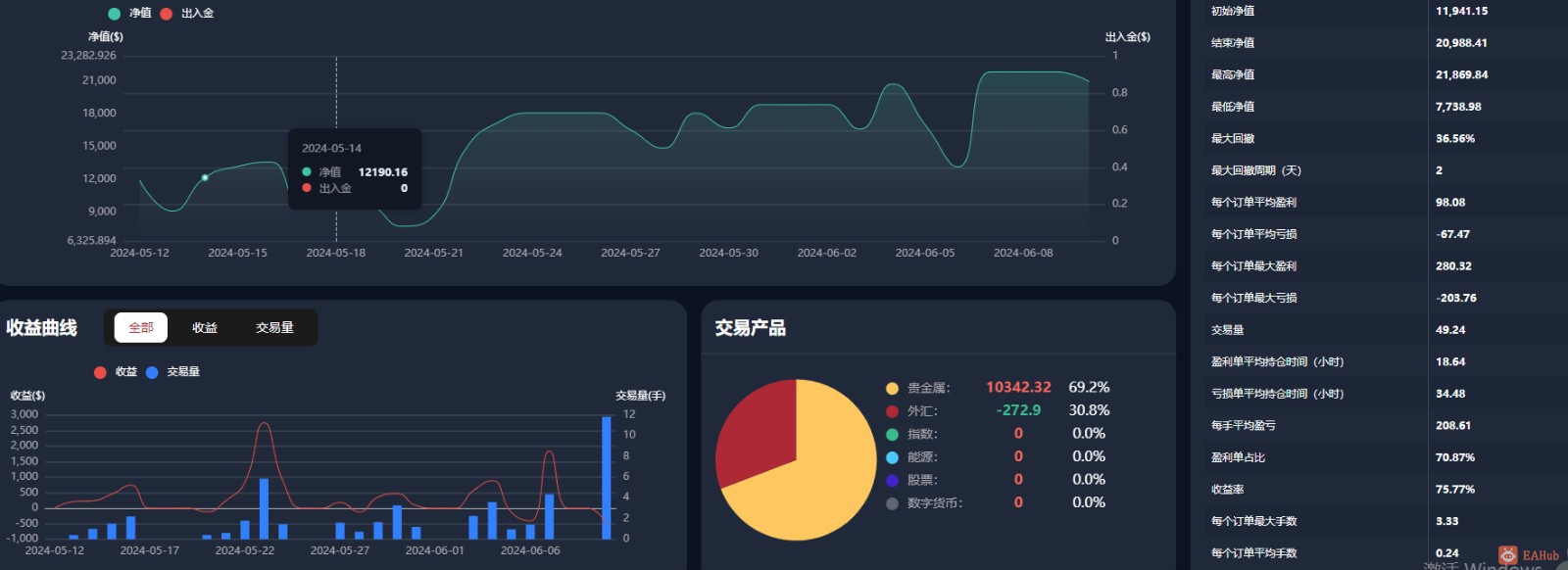Toggle the 出入金 series in the legend
1568x570 pixels.
pyautogui.click(x=186, y=13)
